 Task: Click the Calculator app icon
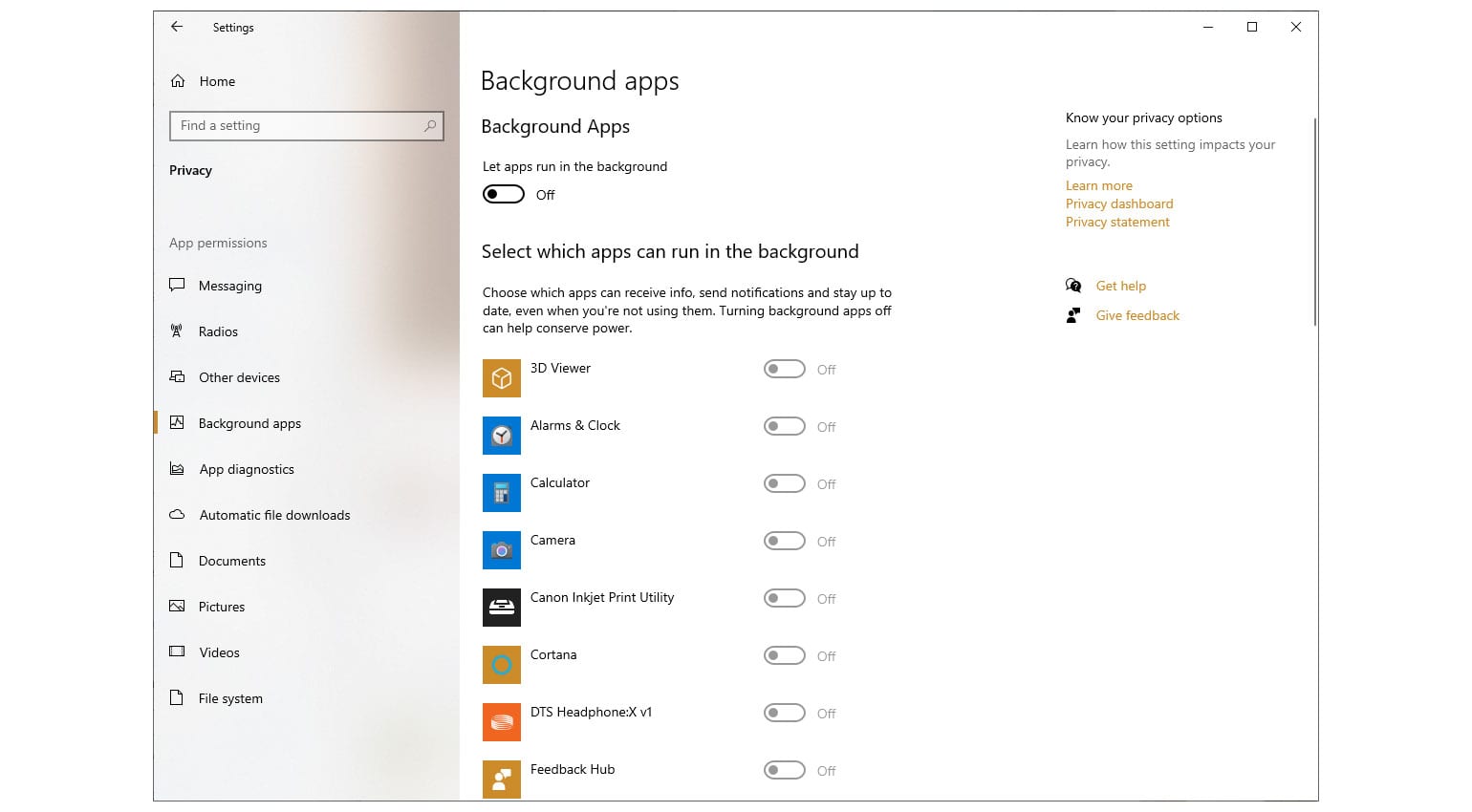[x=502, y=493]
